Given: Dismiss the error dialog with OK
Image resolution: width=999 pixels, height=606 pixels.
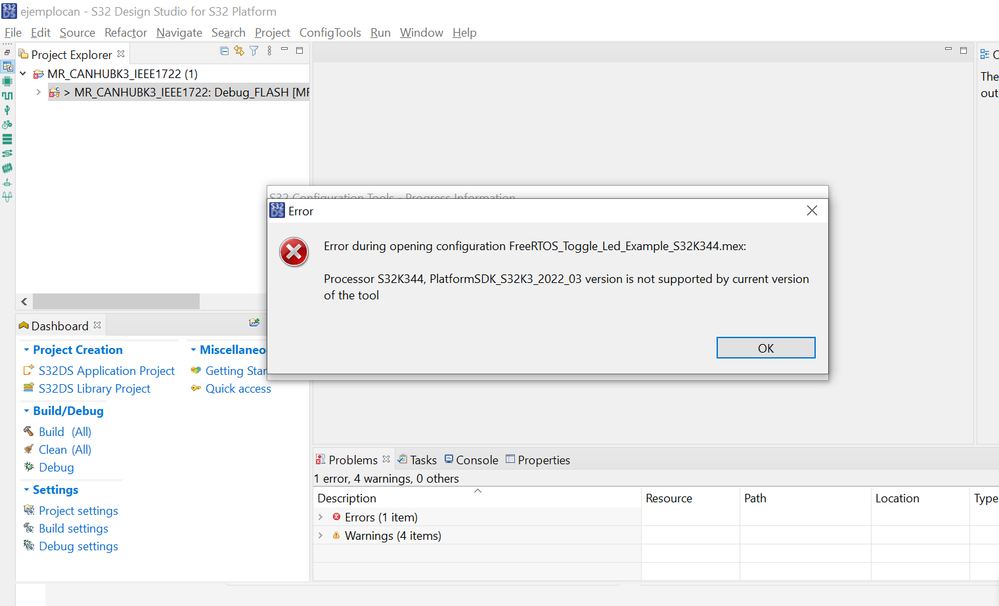Looking at the screenshot, I should 765,348.
